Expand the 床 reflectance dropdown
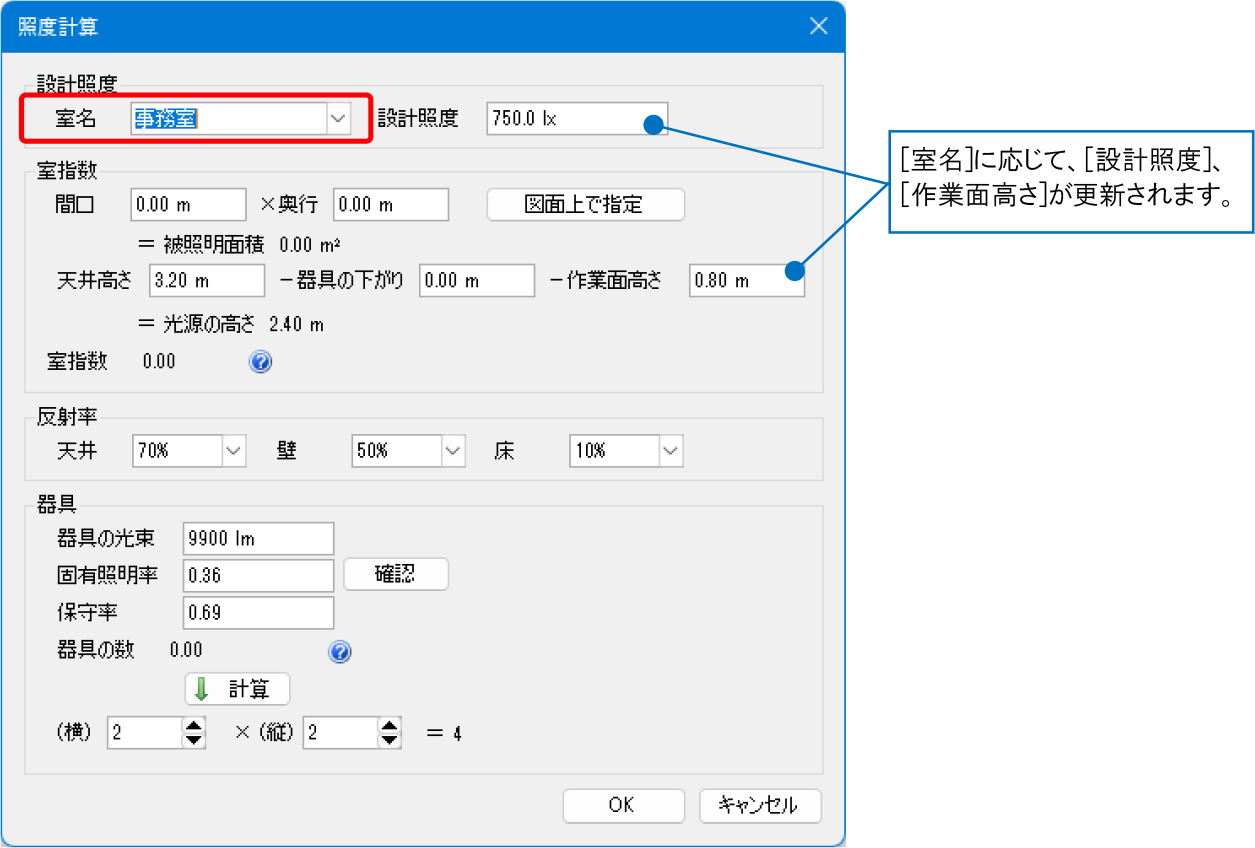The image size is (1255, 848). (x=671, y=451)
